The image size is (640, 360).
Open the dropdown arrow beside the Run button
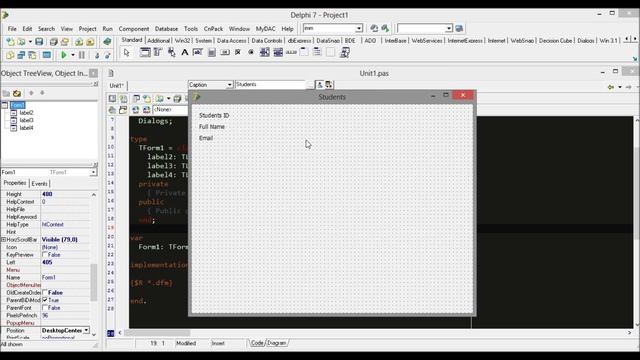coord(73,55)
